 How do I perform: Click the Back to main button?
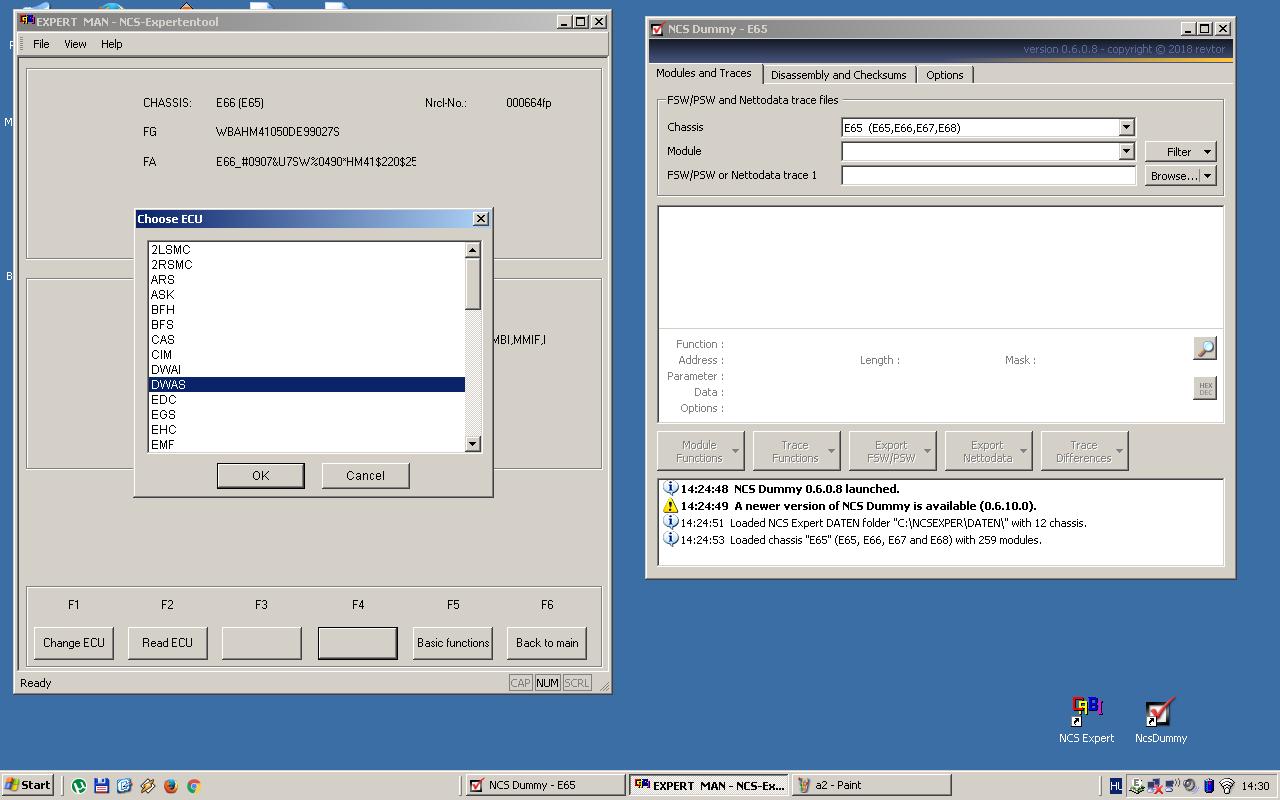[x=547, y=643]
